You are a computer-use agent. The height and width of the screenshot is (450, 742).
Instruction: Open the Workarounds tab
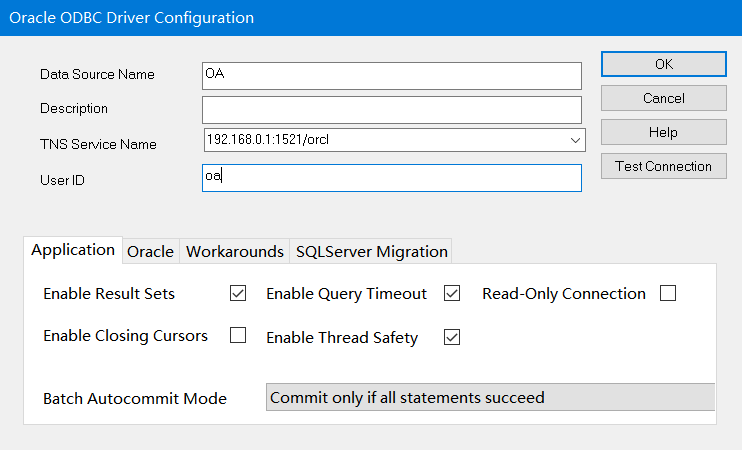click(x=235, y=252)
